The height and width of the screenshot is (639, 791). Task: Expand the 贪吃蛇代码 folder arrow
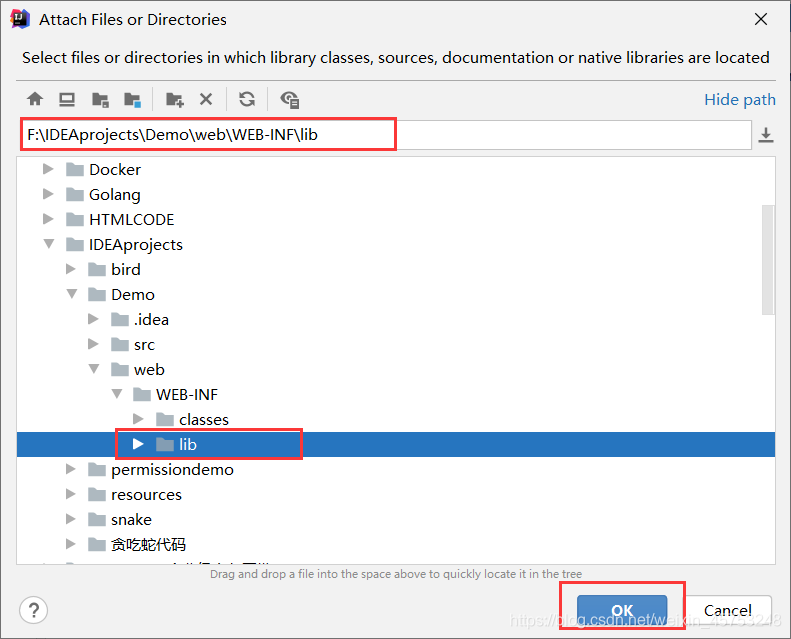point(71,544)
